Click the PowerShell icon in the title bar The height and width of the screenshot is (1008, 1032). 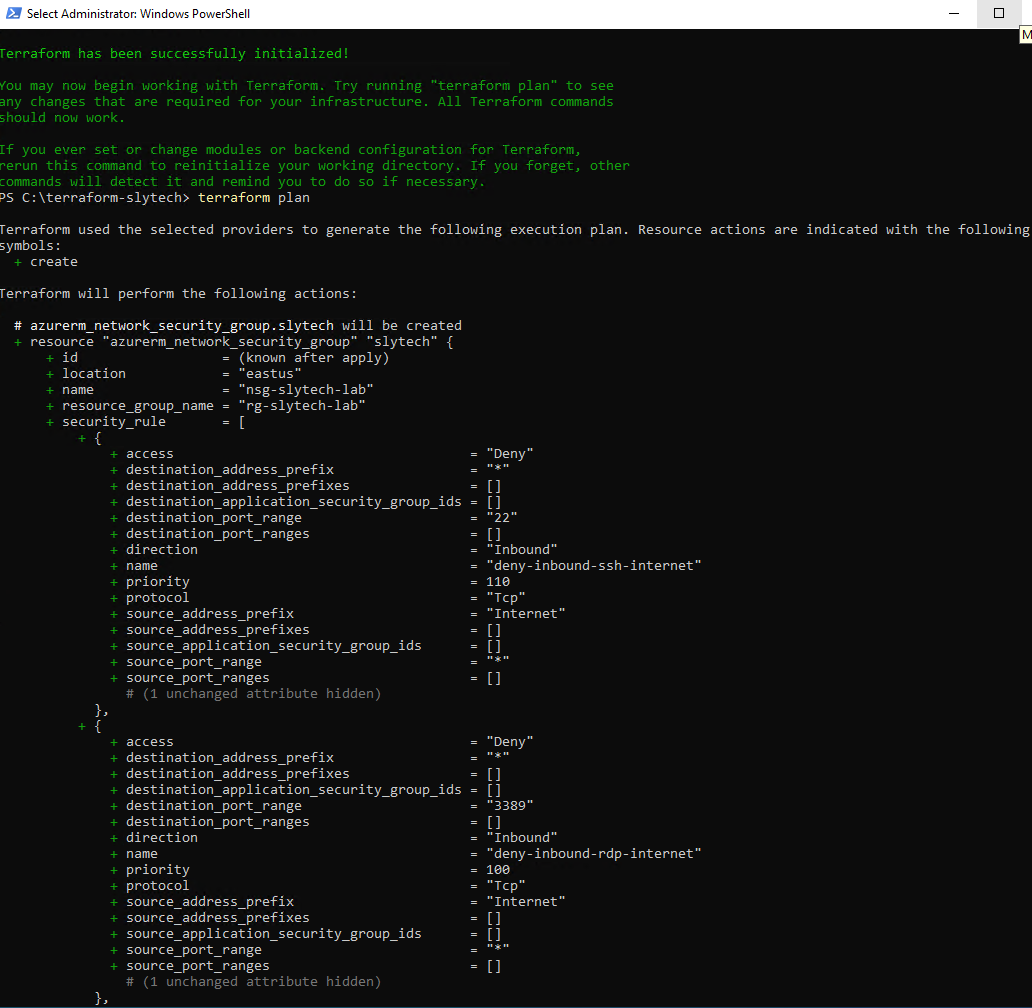point(13,13)
